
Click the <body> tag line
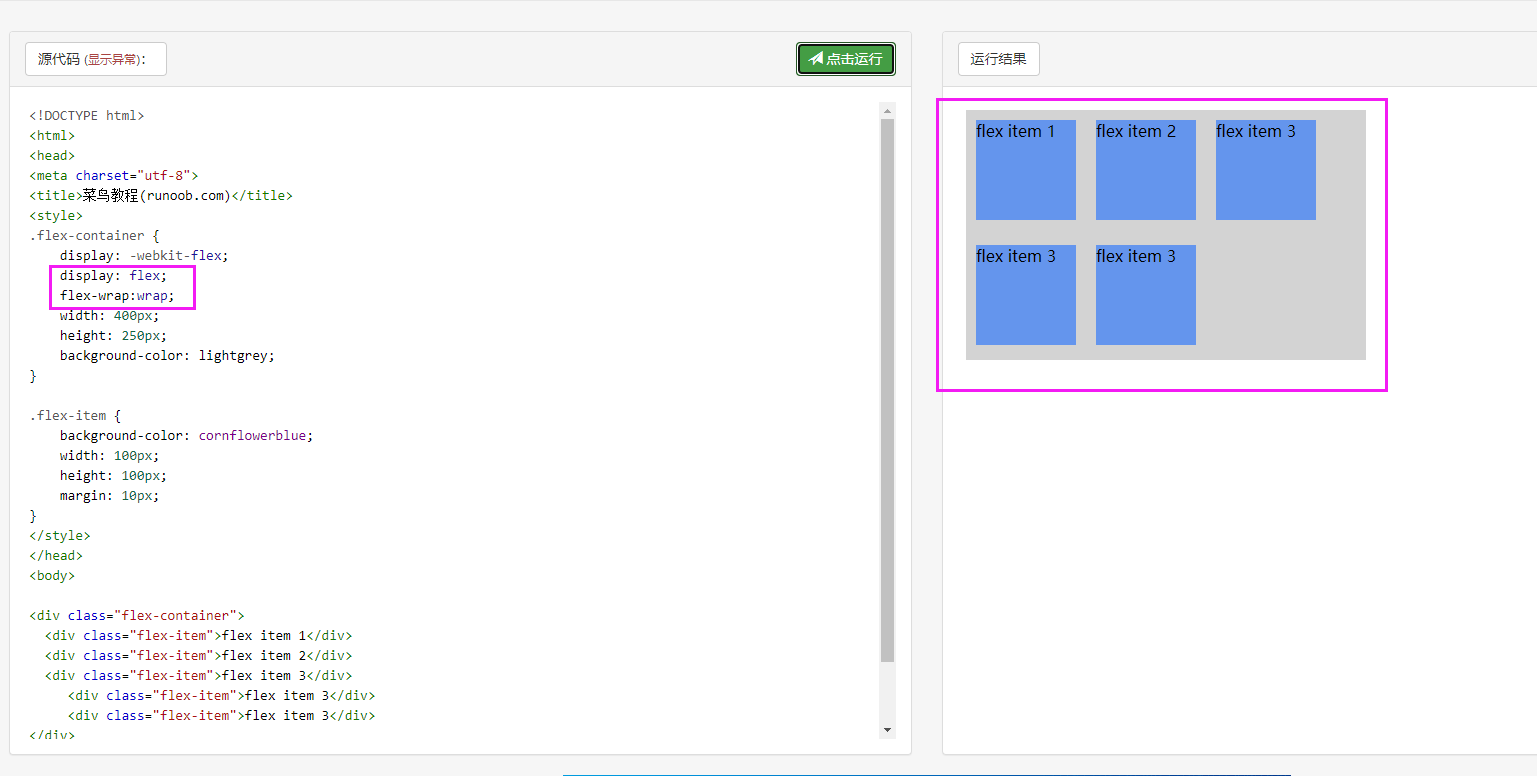[52, 575]
